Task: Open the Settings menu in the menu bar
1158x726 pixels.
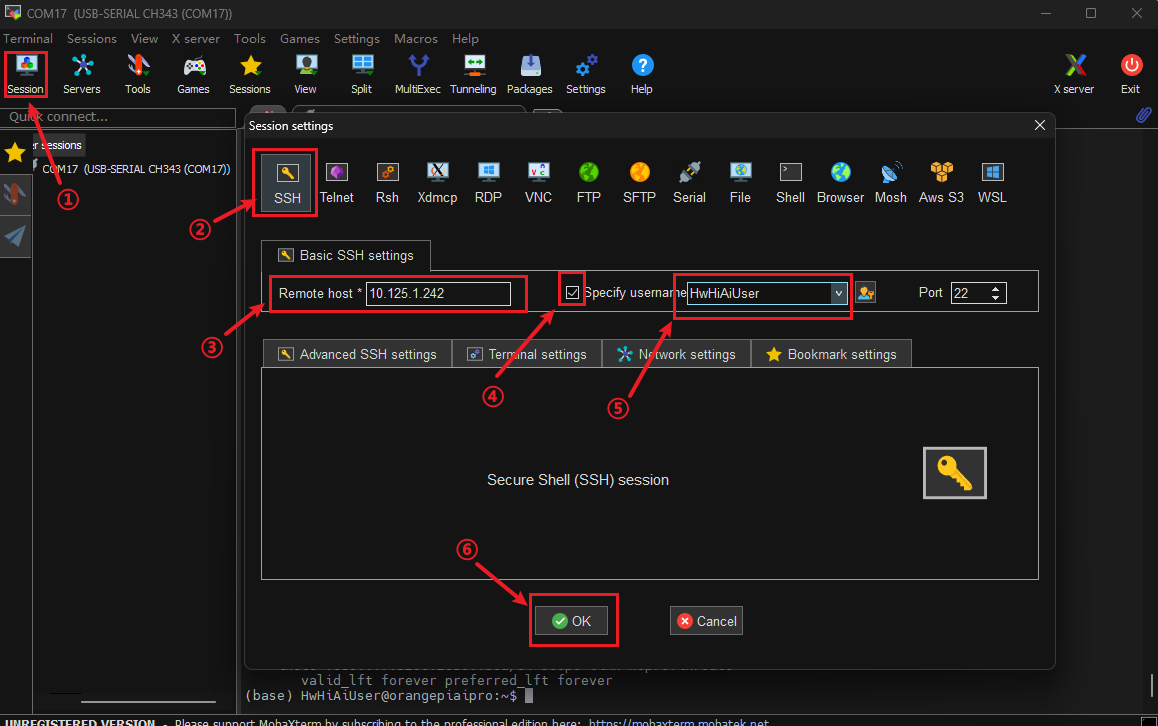Action: 357,38
